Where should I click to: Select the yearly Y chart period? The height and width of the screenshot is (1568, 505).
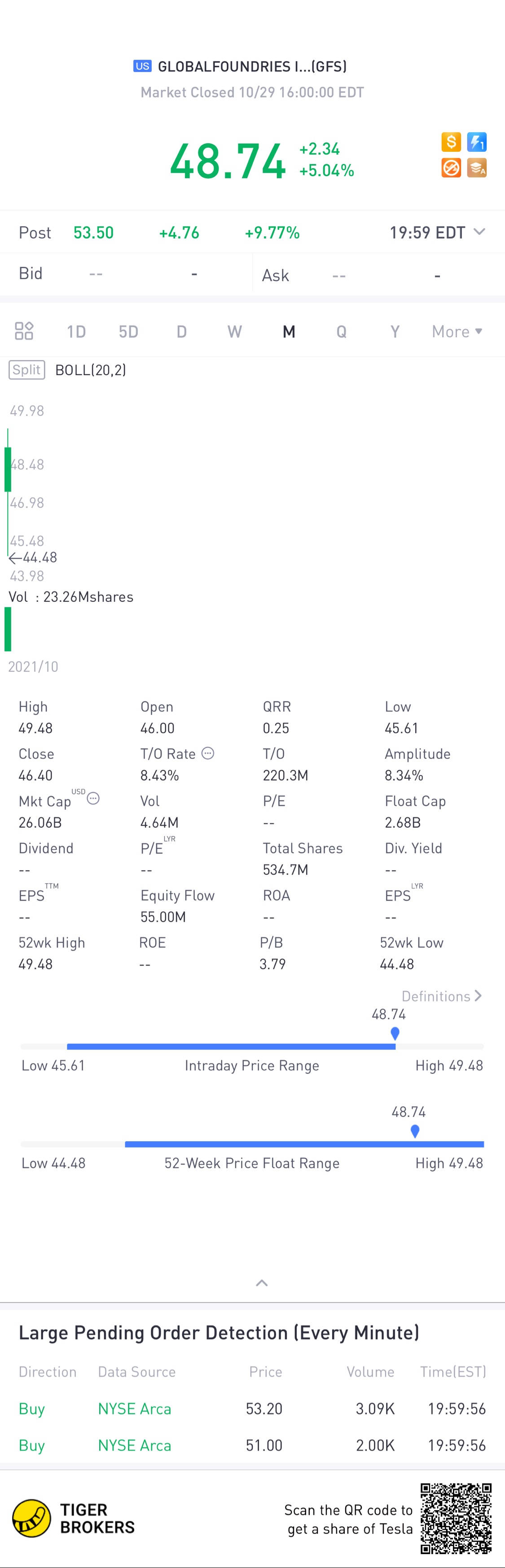click(395, 332)
